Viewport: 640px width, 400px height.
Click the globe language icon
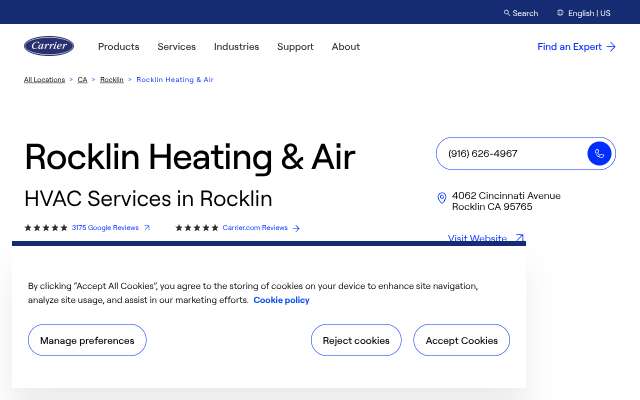(x=560, y=13)
